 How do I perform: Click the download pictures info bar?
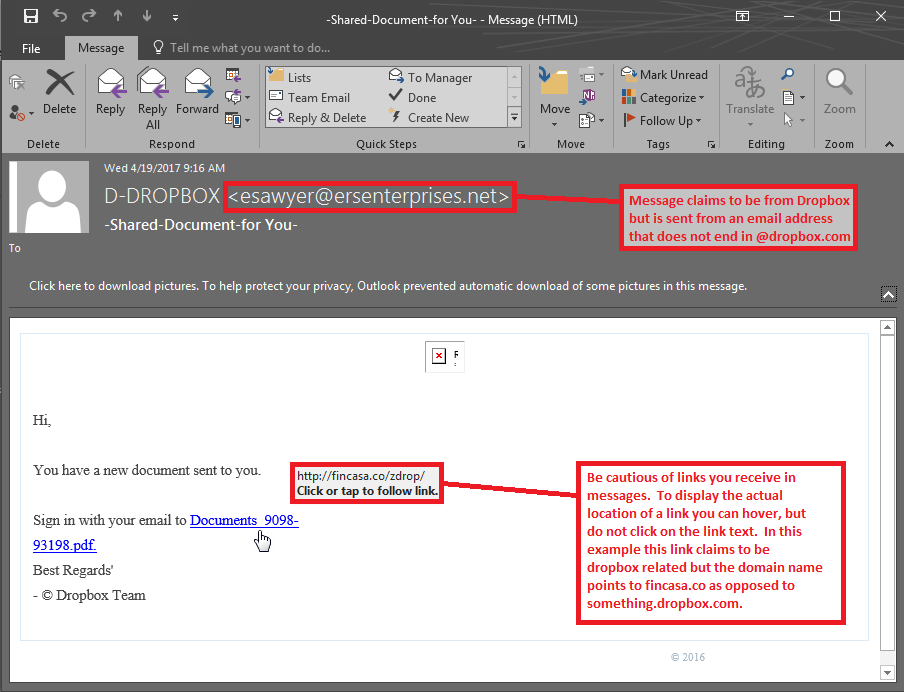click(x=388, y=286)
